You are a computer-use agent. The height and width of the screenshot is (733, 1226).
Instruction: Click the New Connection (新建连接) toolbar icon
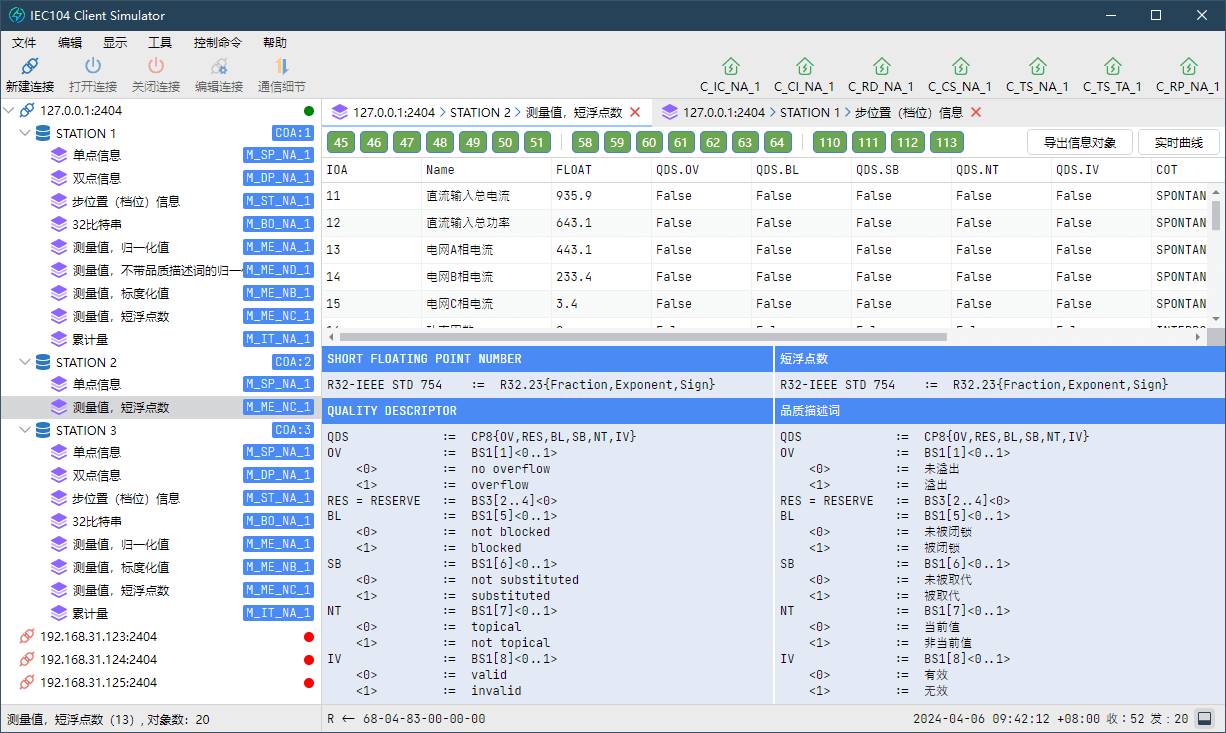coord(29,67)
